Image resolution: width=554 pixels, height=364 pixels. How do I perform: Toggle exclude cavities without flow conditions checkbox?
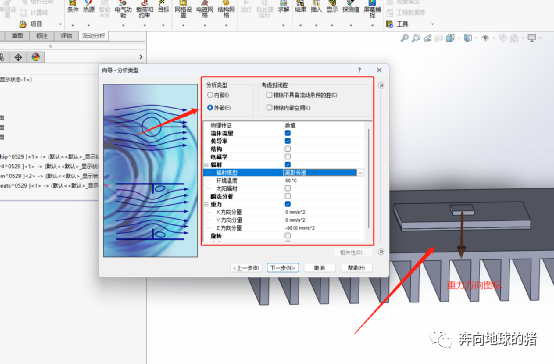click(x=269, y=95)
